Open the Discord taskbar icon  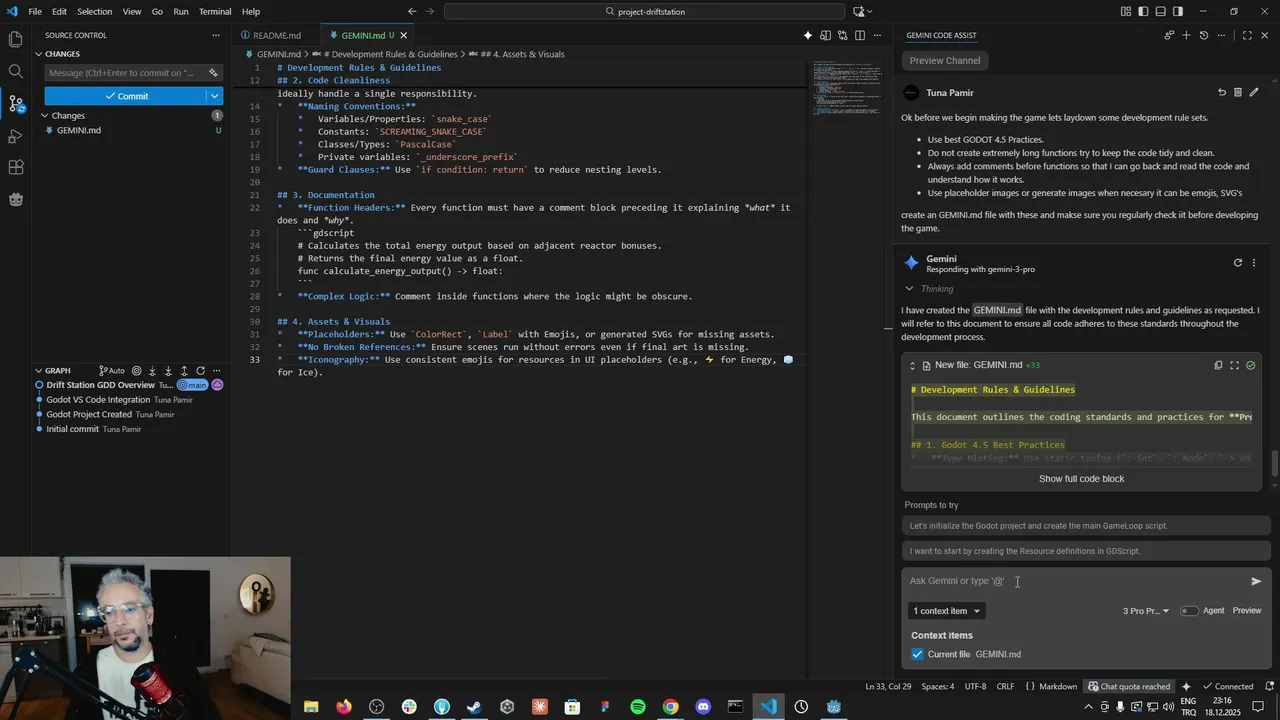(703, 707)
